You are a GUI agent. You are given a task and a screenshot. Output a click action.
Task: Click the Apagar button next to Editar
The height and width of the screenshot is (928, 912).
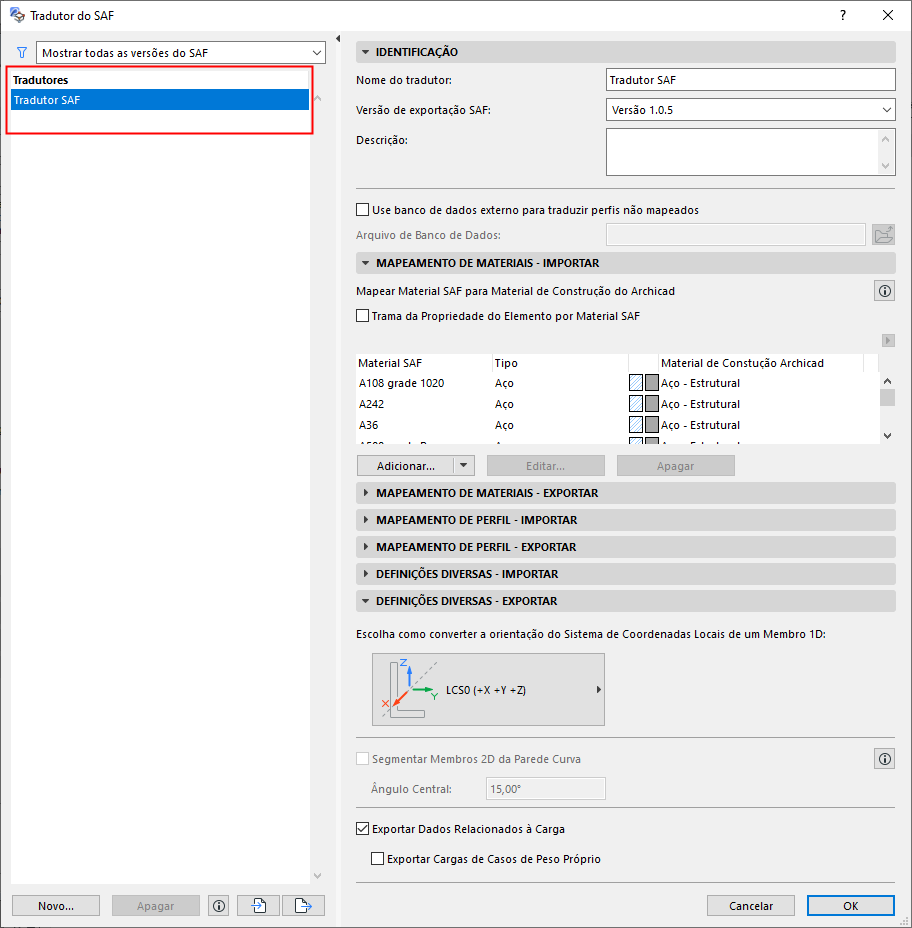coord(675,466)
